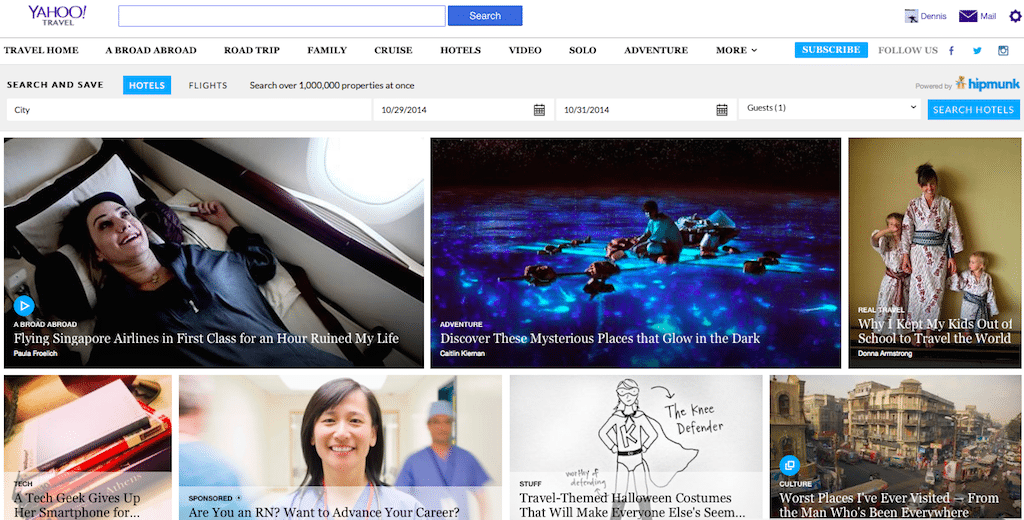Click the sponsored info icon
The height and width of the screenshot is (520, 1024).
pos(239,498)
